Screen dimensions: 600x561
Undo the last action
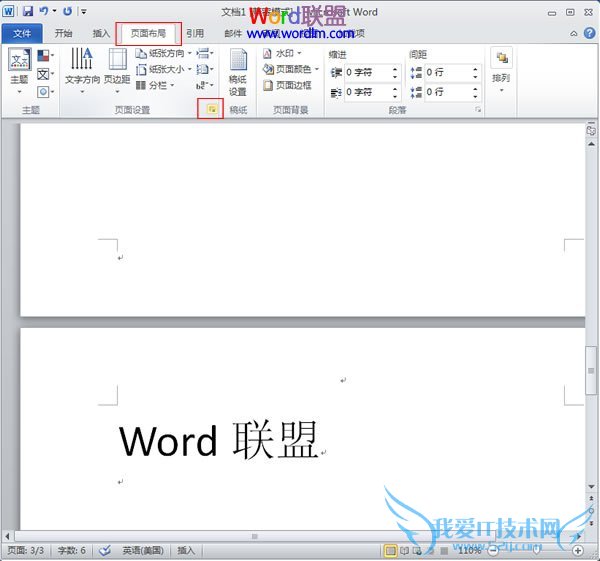44,11
